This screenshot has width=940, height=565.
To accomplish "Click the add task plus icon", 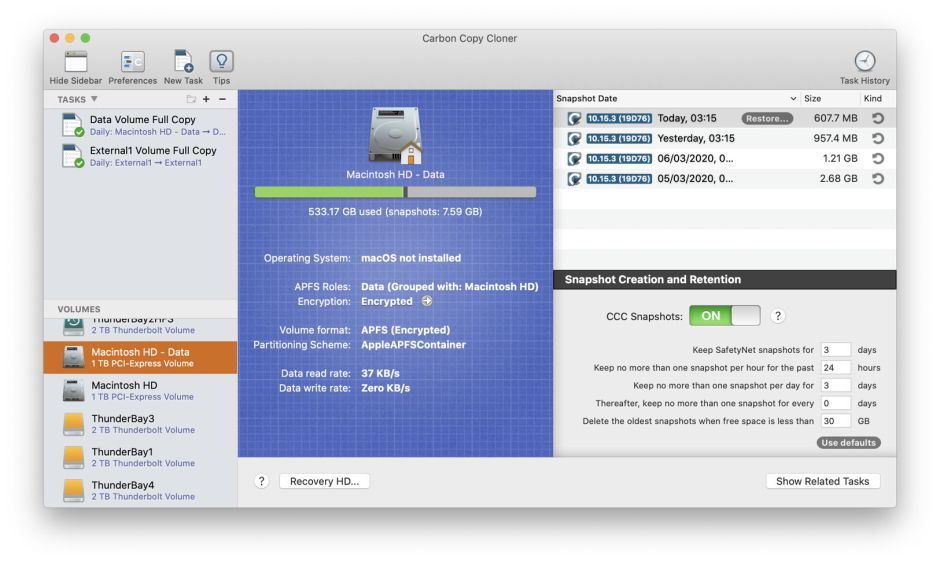I will tap(206, 100).
